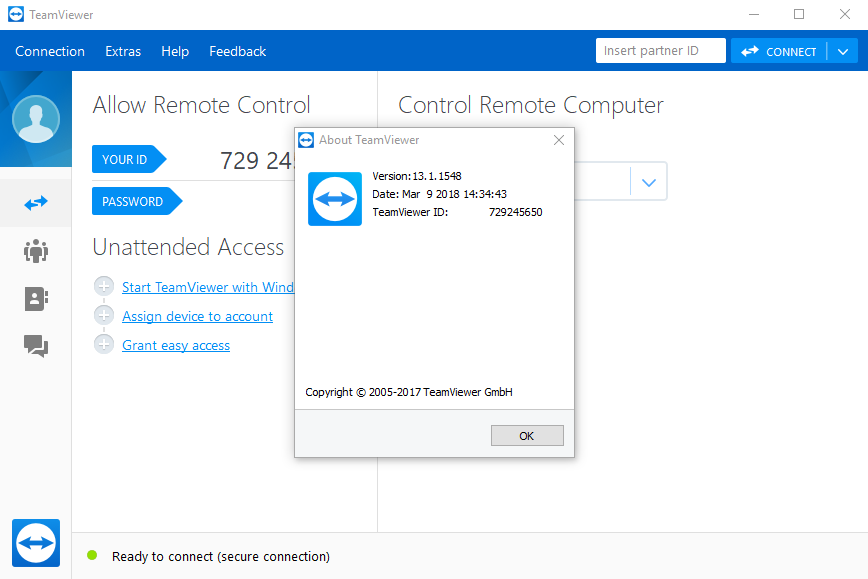Click plus icon beside Assign device to account
This screenshot has width=868, height=579.
[104, 316]
